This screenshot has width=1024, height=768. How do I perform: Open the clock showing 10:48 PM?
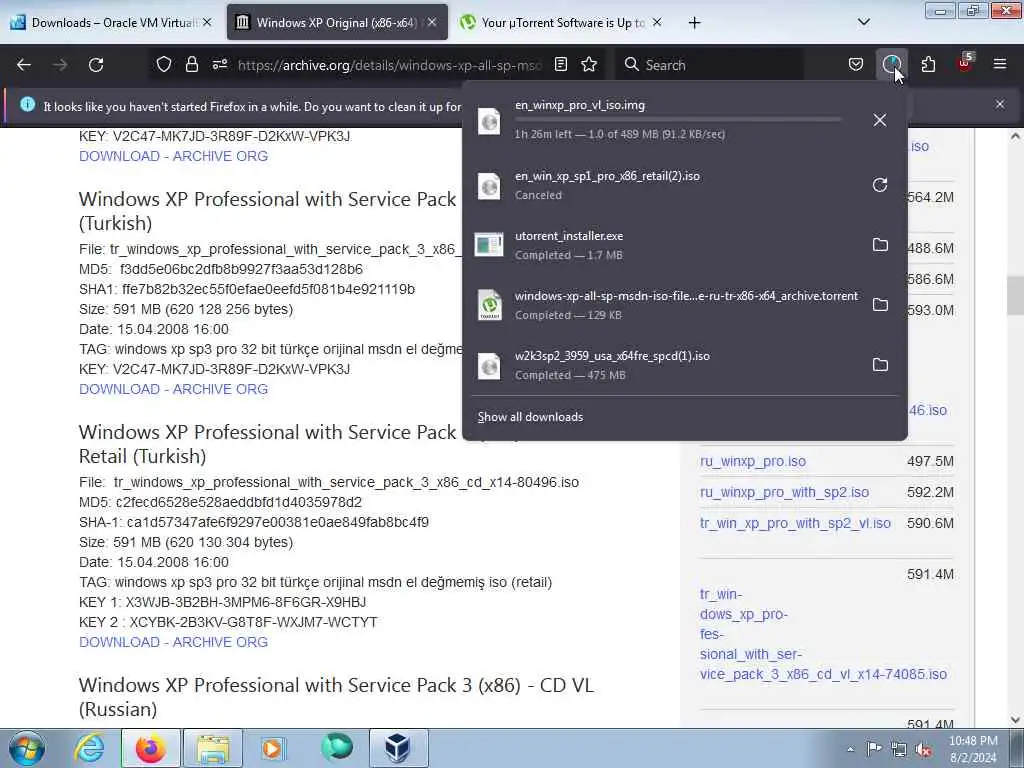point(972,749)
